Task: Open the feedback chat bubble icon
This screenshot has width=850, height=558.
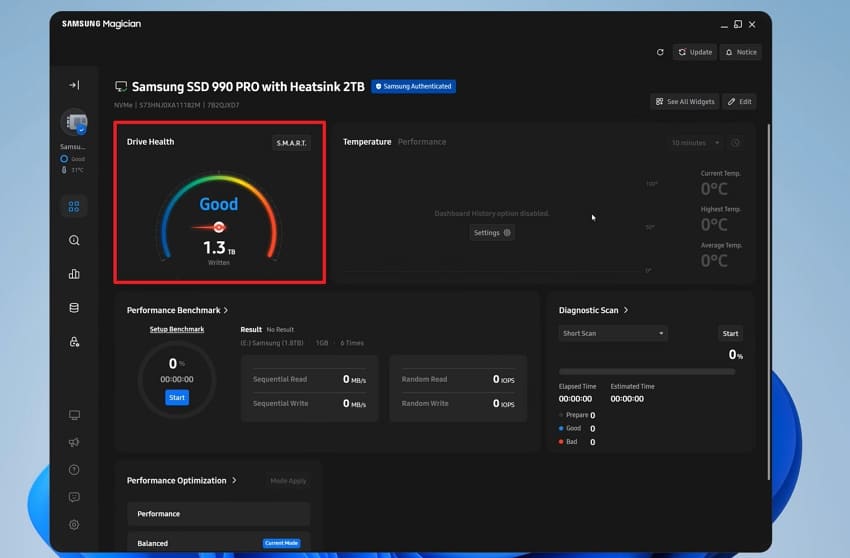Action: point(74,497)
